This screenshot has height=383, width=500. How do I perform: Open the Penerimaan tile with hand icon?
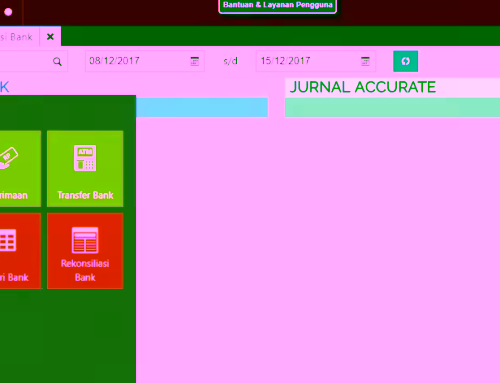click(x=20, y=169)
